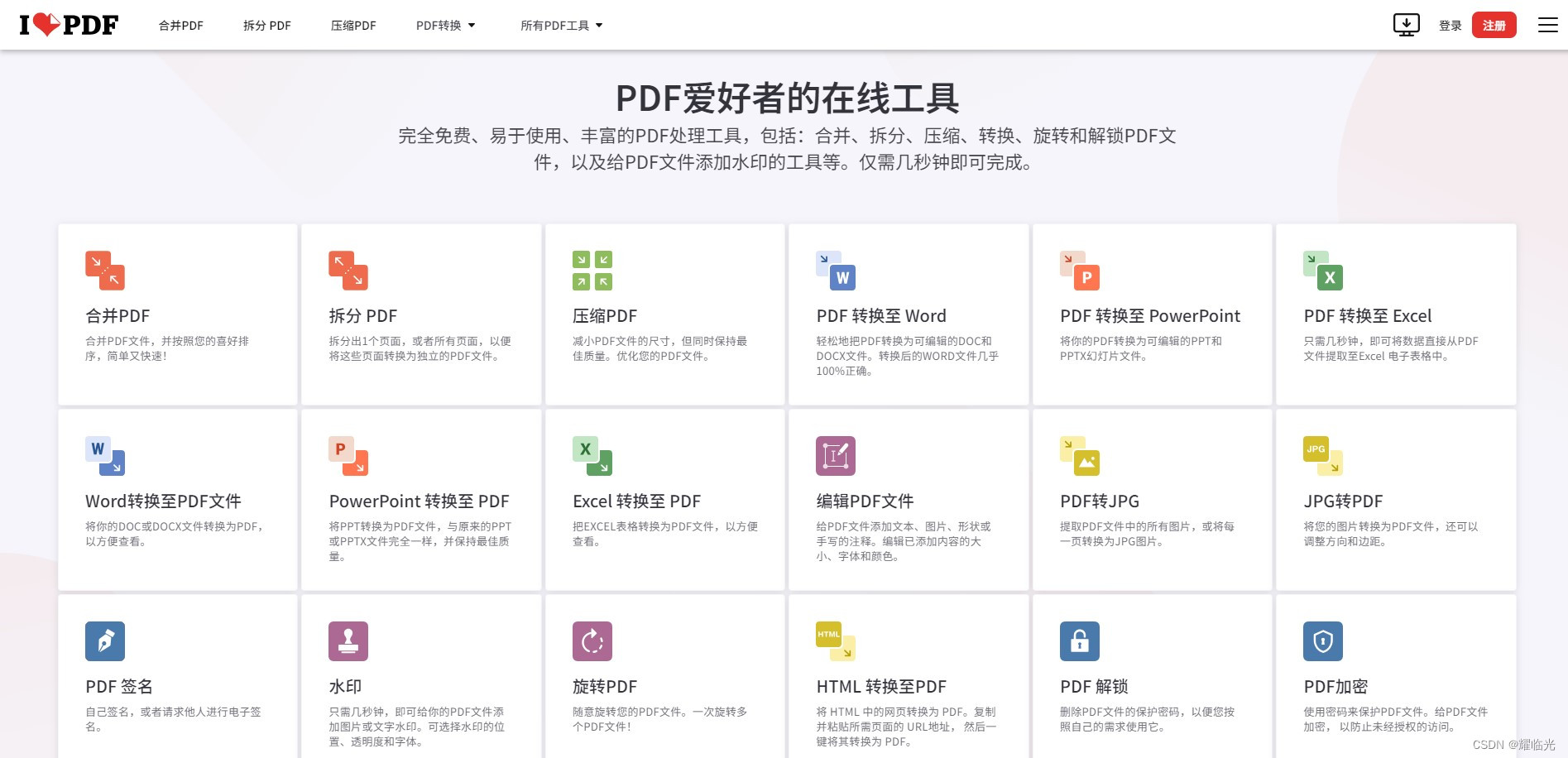The width and height of the screenshot is (1568, 758).
Task: Click the 旋转PDF title
Action: click(605, 687)
